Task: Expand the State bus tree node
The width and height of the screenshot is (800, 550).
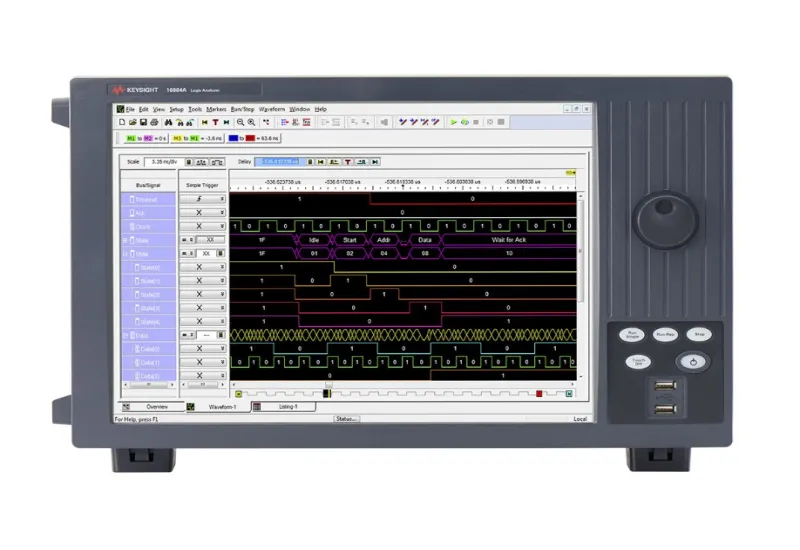Action: coord(126,240)
